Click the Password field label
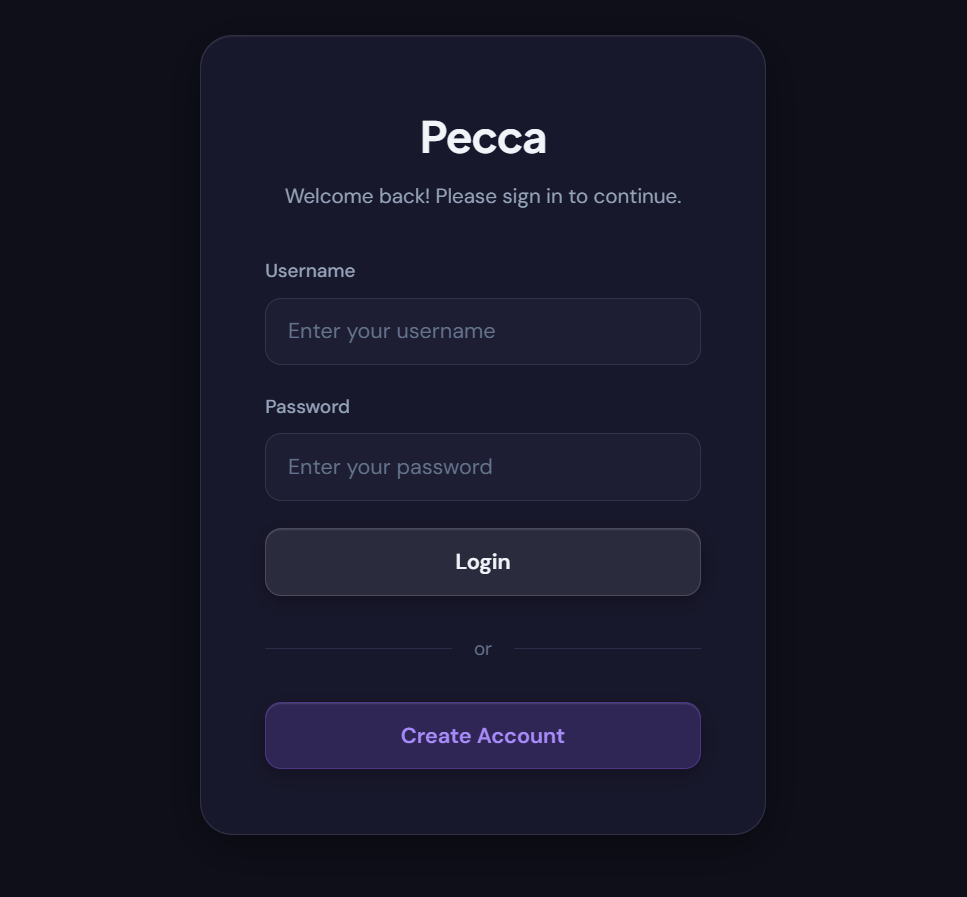967x897 pixels. point(307,406)
